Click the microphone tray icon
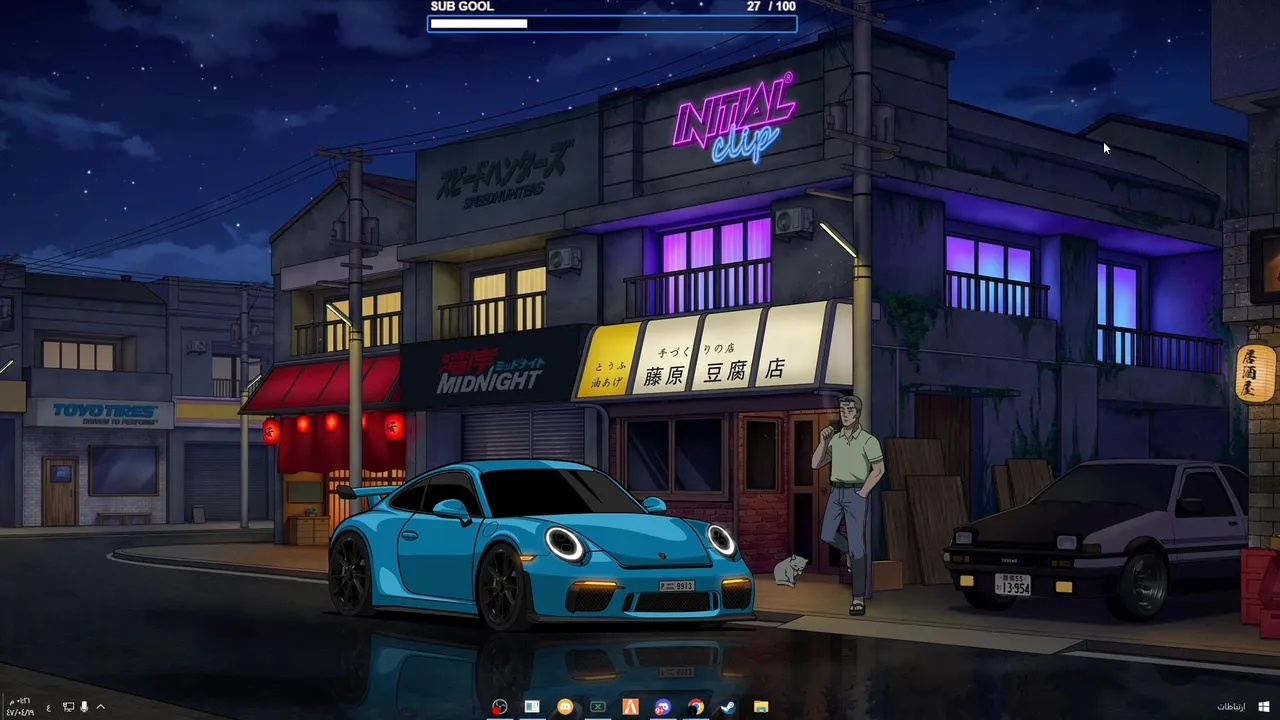The width and height of the screenshot is (1280, 720). coord(84,707)
